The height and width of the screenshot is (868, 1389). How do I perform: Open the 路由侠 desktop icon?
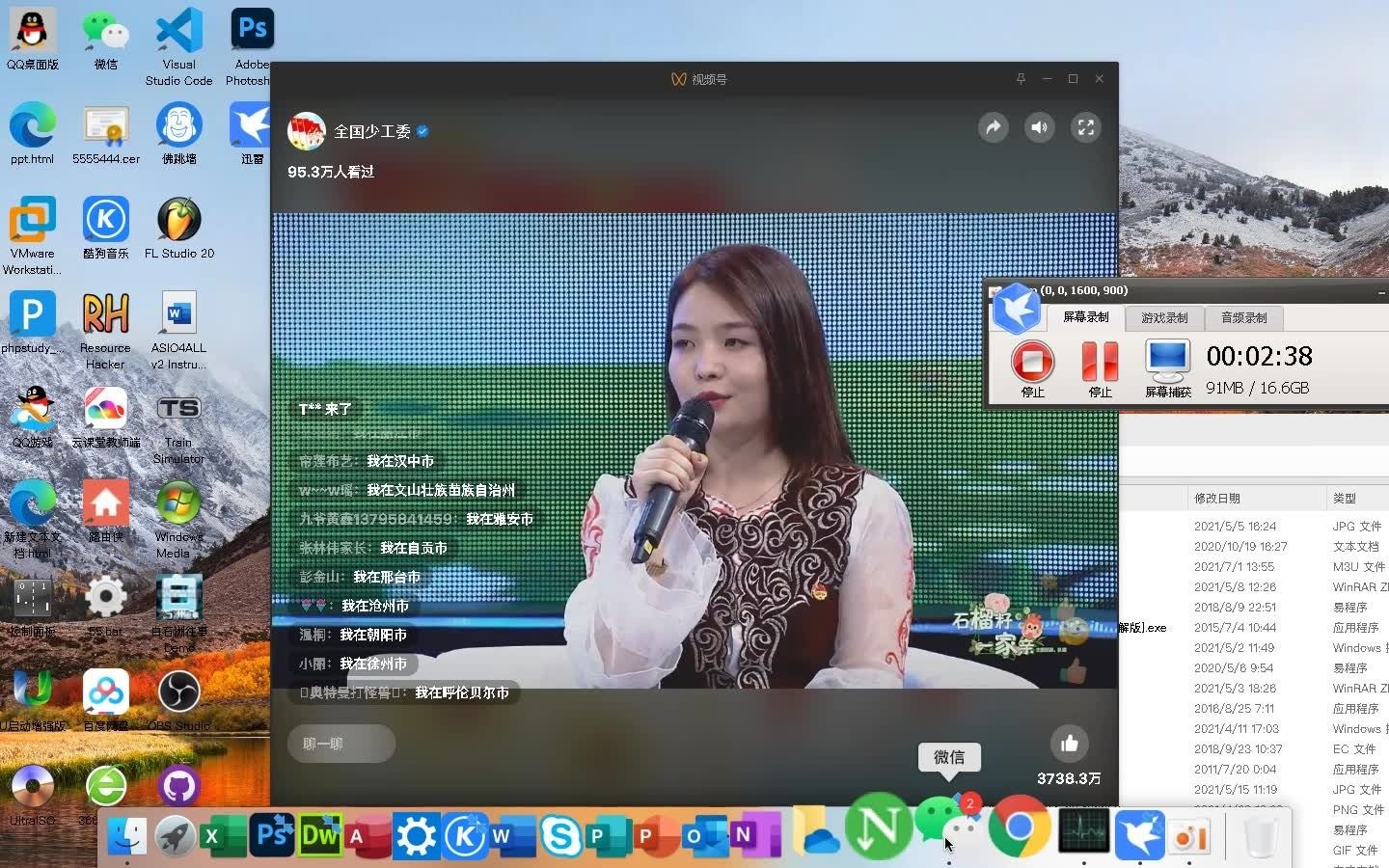click(x=106, y=511)
